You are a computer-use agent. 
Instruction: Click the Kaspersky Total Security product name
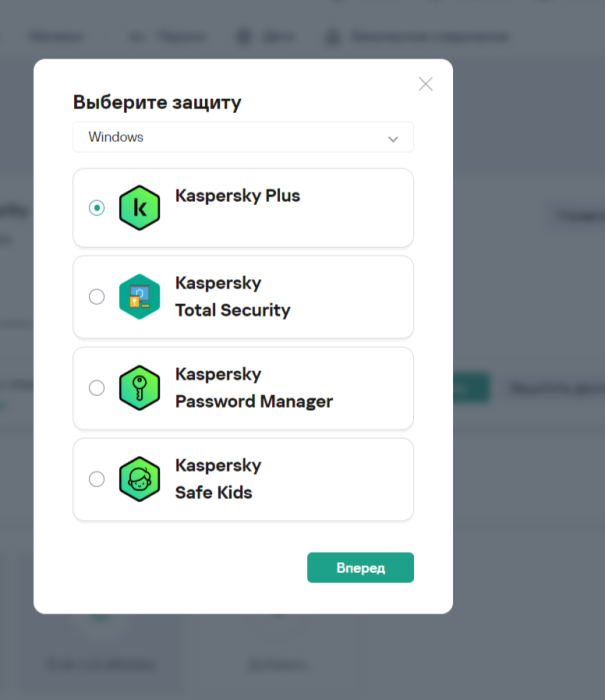232,297
